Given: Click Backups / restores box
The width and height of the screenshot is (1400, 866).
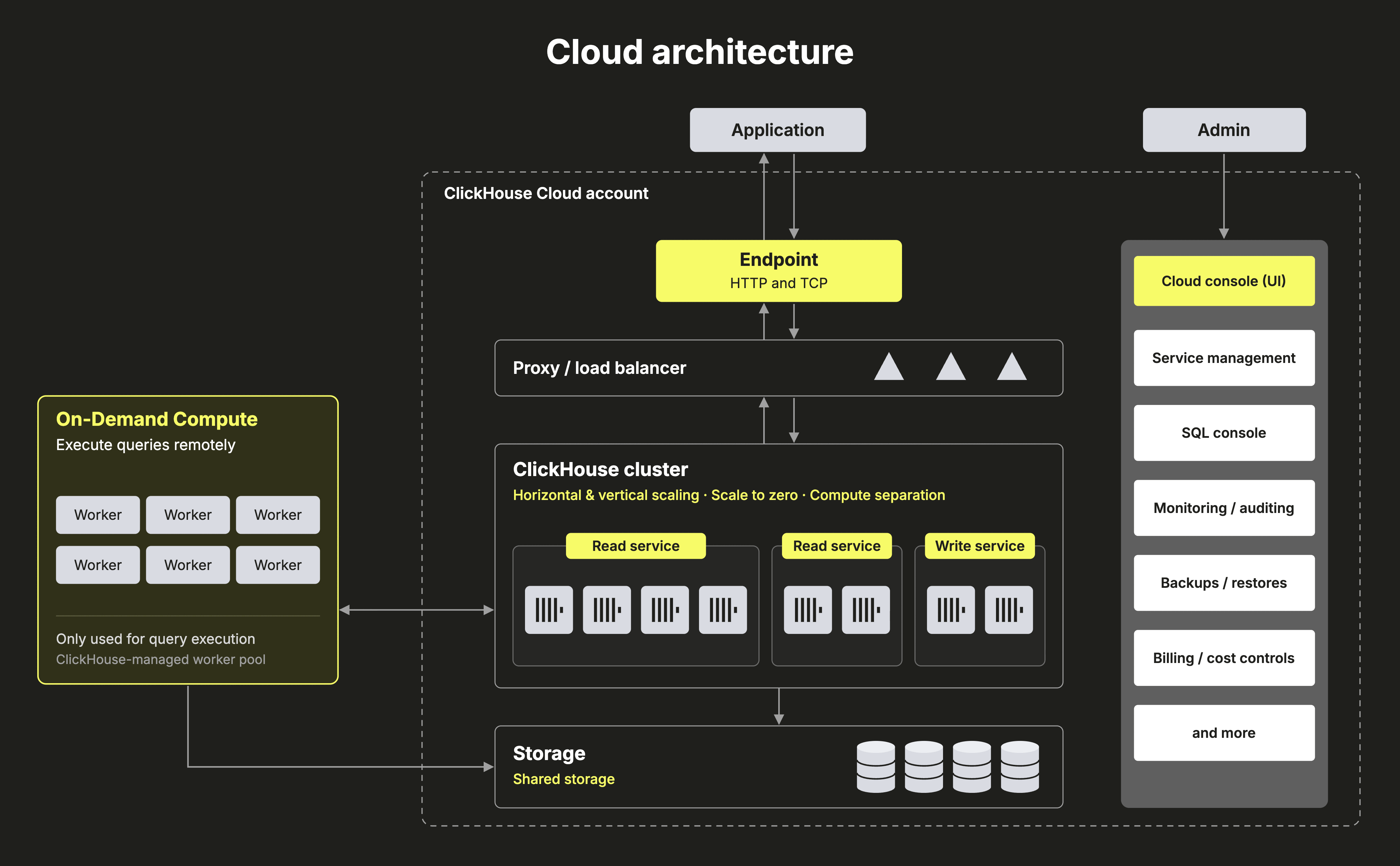Looking at the screenshot, I should (x=1224, y=583).
